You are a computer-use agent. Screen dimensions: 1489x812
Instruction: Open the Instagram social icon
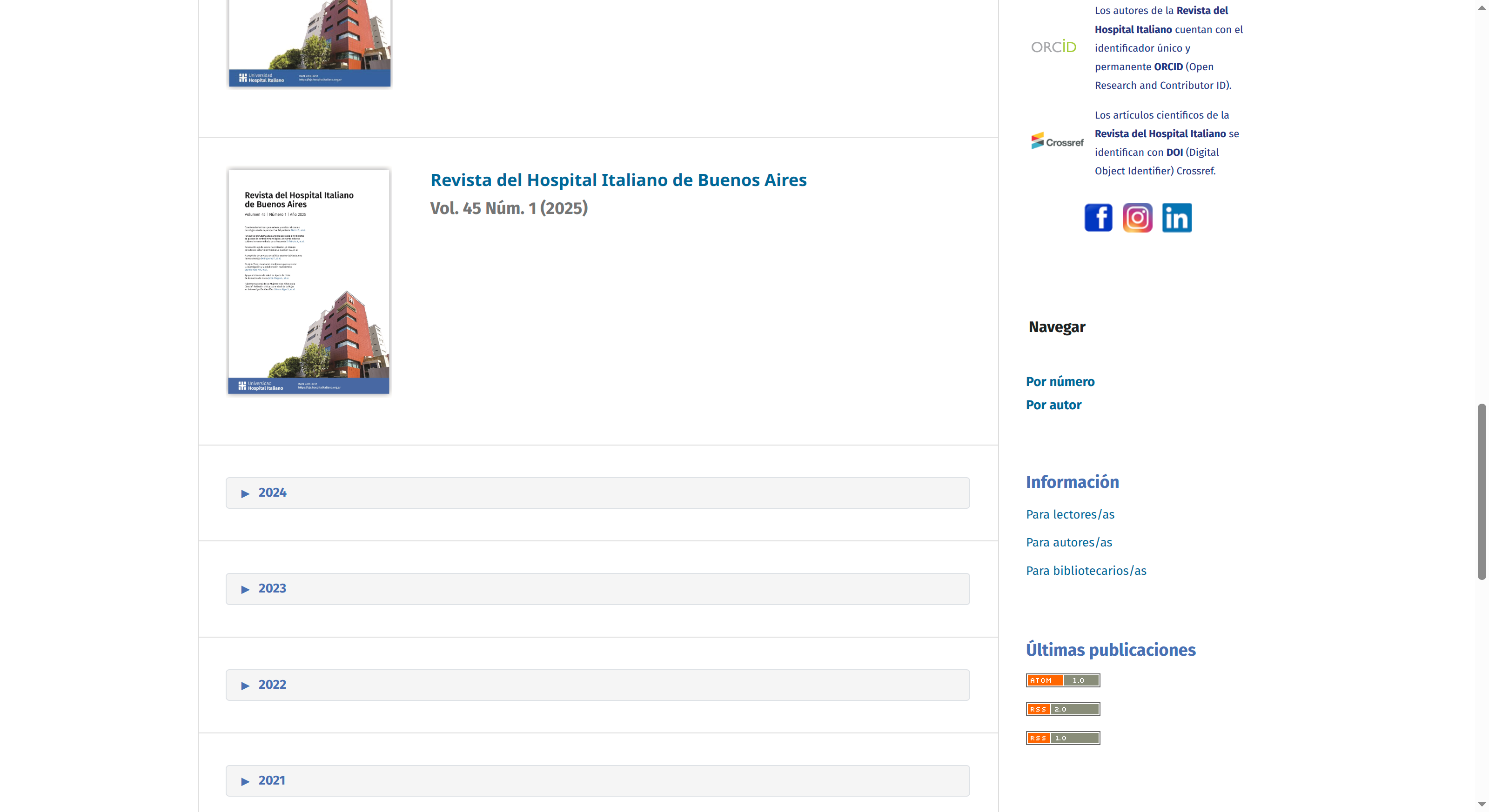click(x=1137, y=218)
